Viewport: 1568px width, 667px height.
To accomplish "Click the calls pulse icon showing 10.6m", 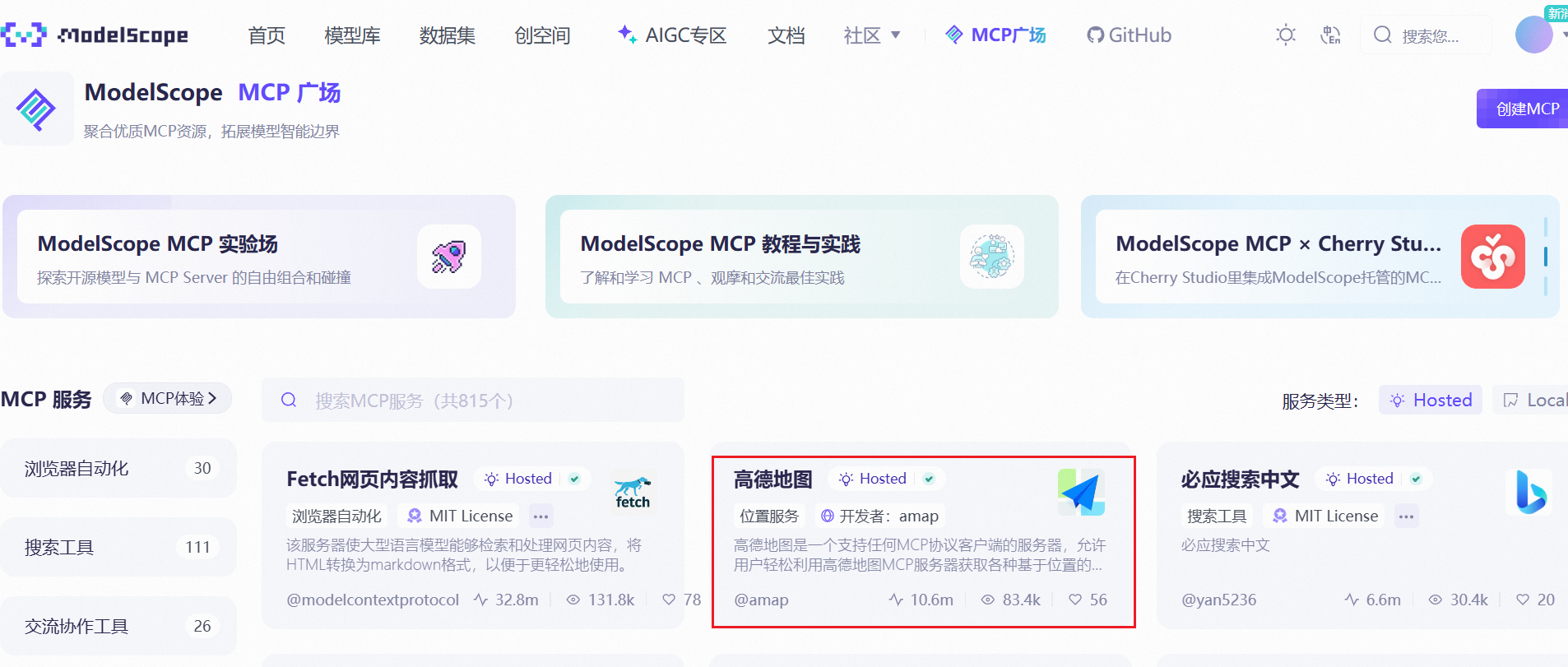I will (x=896, y=600).
